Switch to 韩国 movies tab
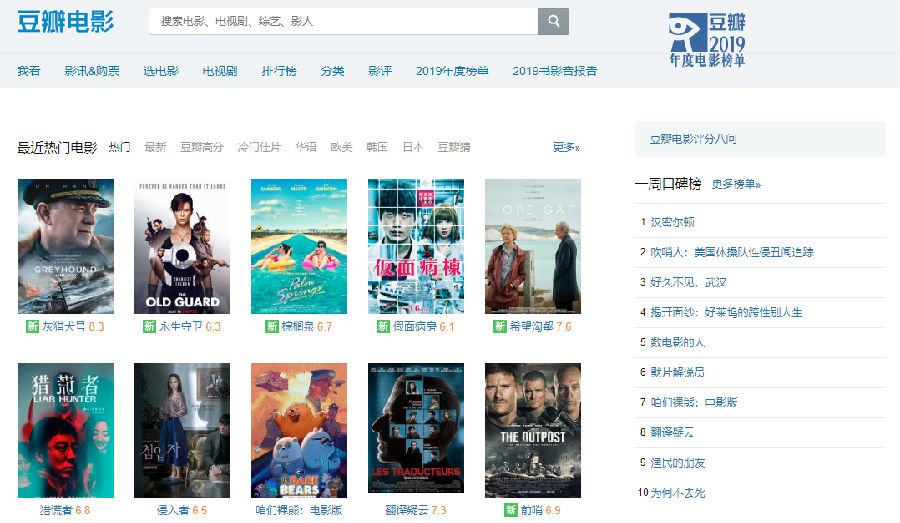Screen dimensions: 900x523 [x=377, y=147]
